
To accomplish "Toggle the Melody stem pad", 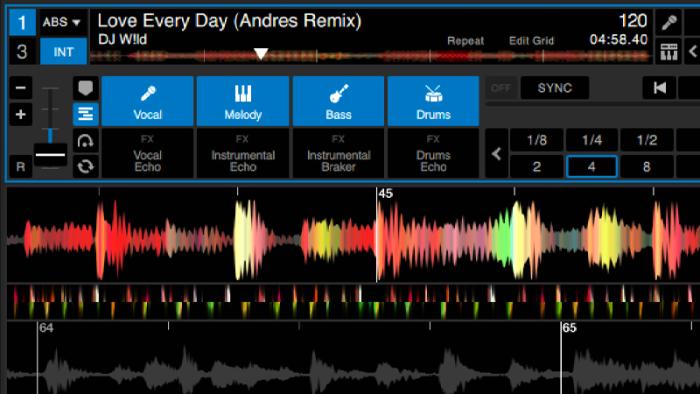I will point(242,101).
